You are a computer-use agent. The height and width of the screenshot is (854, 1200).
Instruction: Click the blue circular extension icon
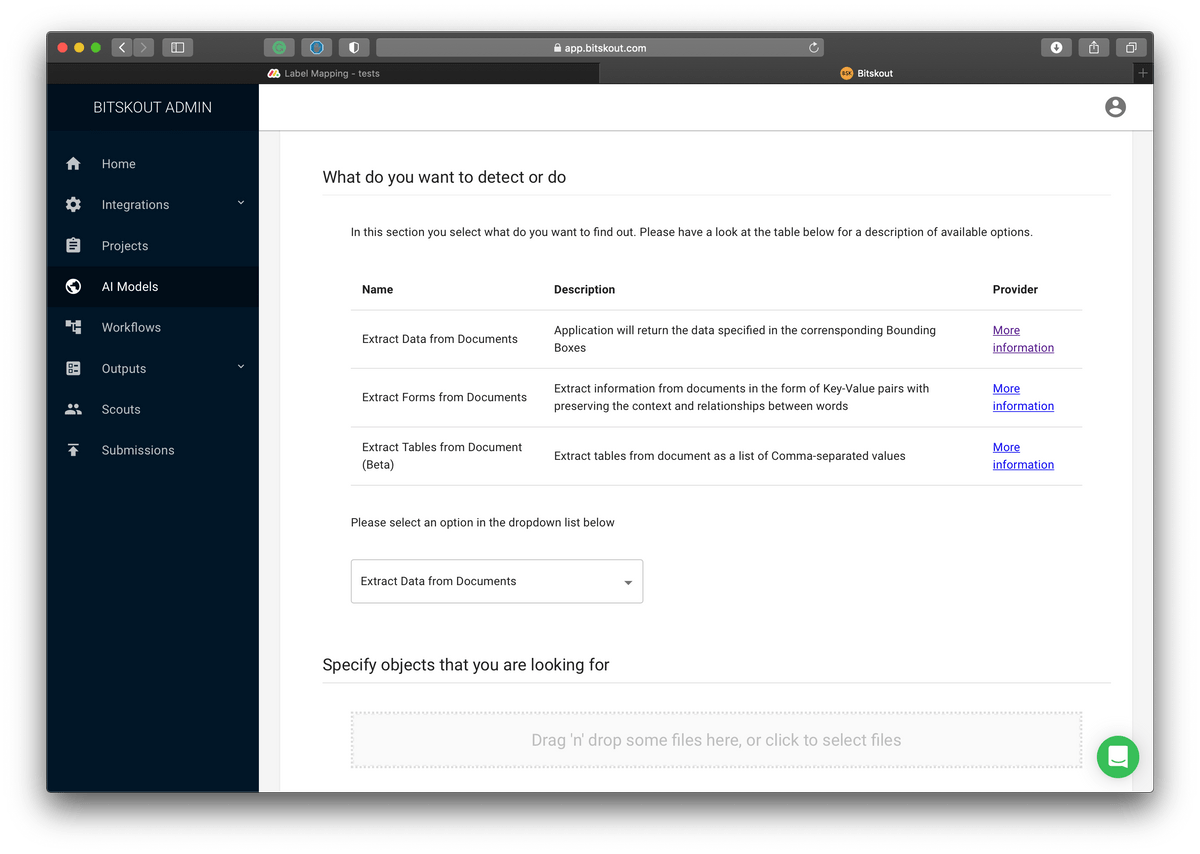pos(317,47)
